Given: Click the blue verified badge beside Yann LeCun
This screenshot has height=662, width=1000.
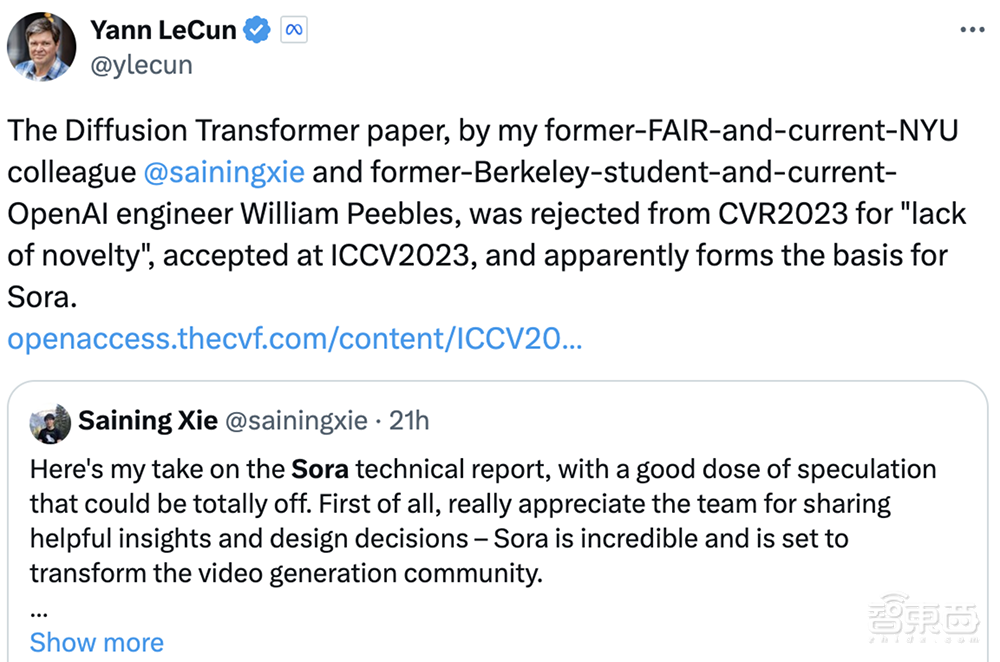Looking at the screenshot, I should click(x=257, y=30).
